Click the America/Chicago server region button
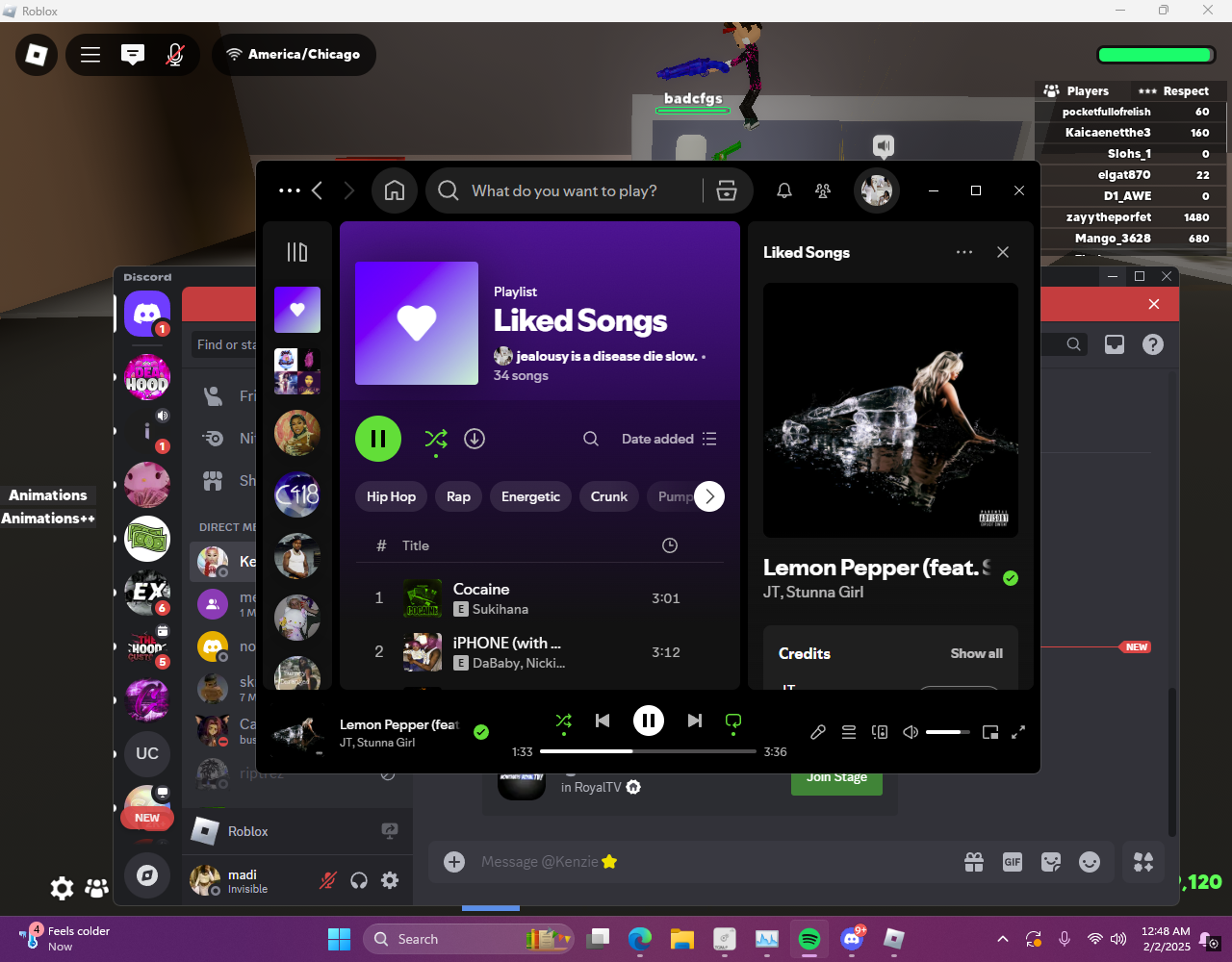This screenshot has width=1232, height=962. click(294, 55)
